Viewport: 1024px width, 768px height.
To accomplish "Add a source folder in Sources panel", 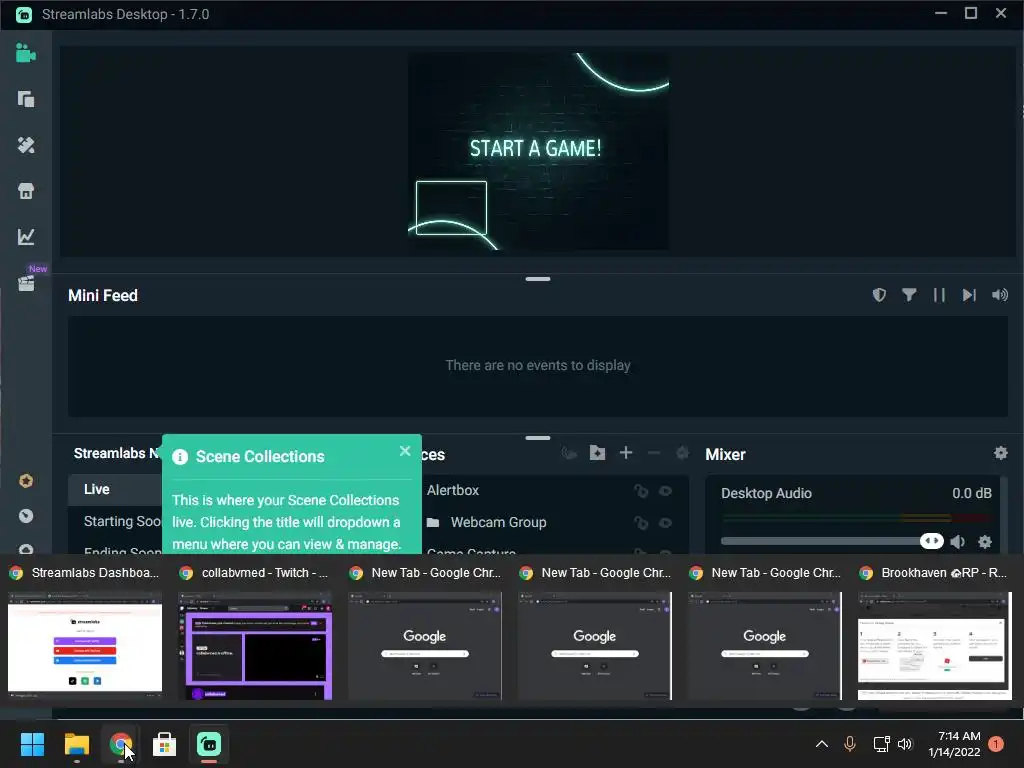I will pos(597,453).
